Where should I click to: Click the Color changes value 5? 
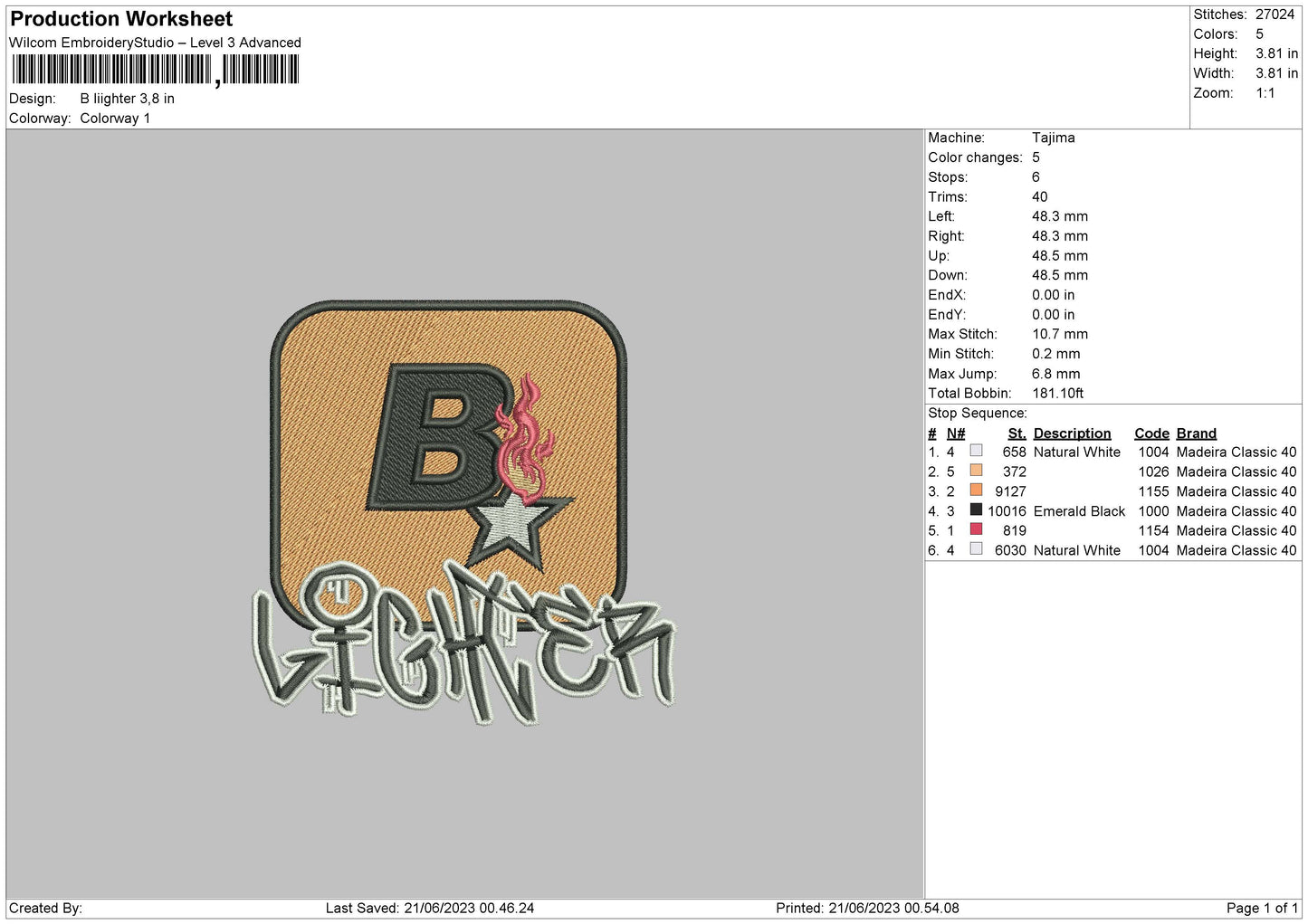1036,157
